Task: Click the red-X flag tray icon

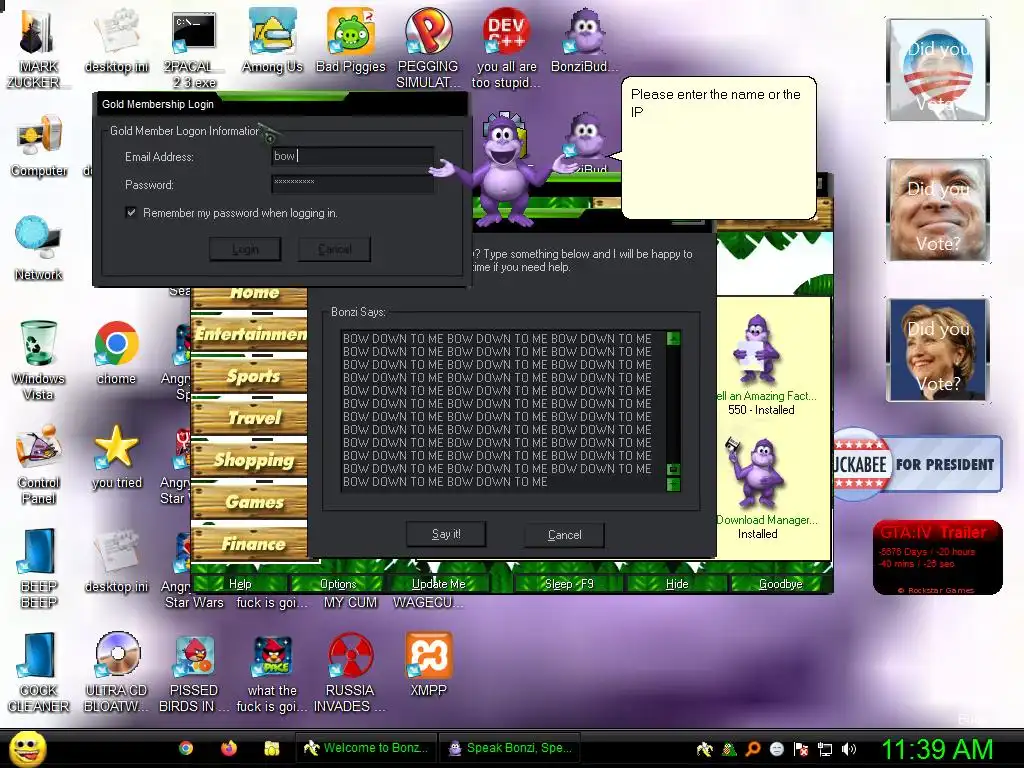Action: pos(801,749)
